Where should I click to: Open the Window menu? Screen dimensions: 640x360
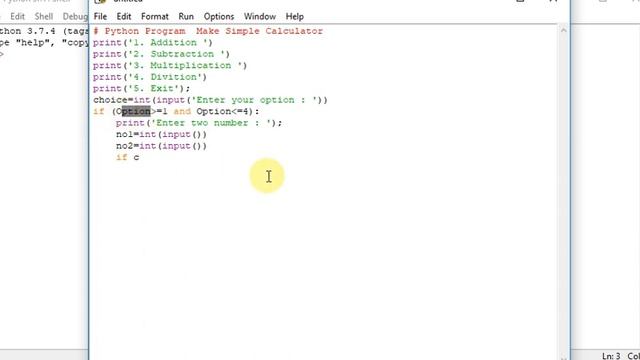pos(260,17)
